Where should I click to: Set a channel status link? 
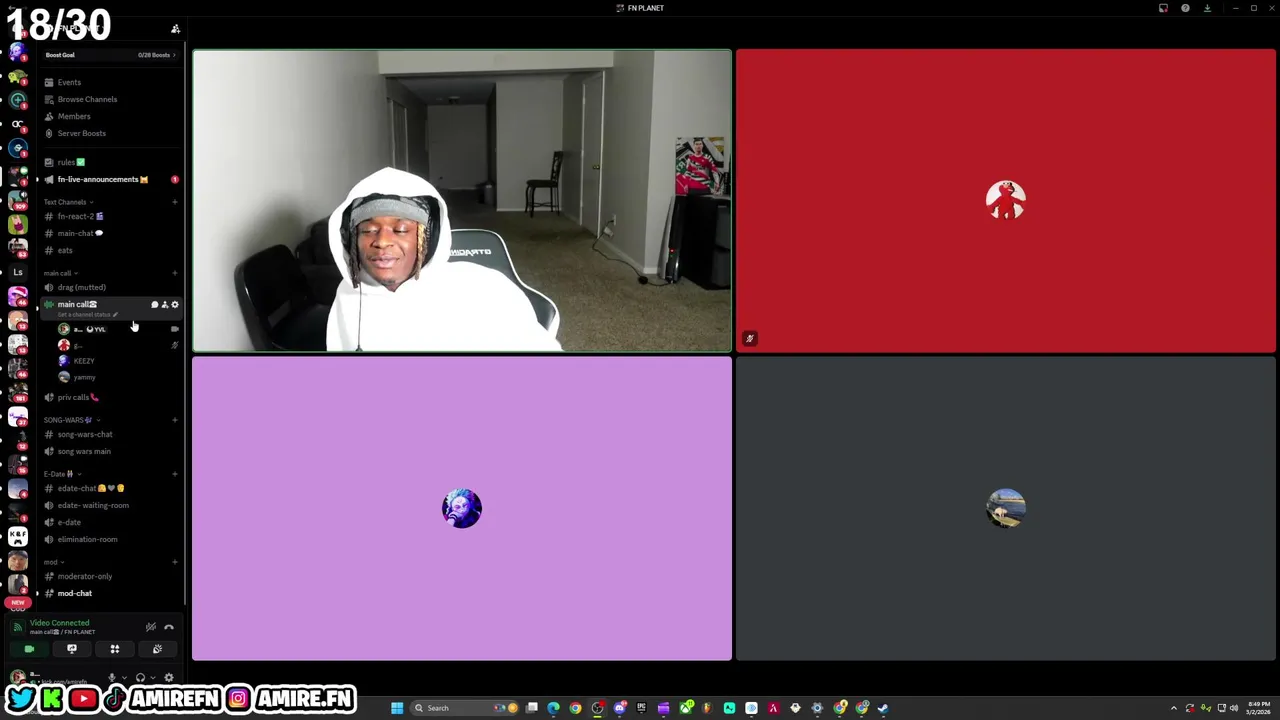88,314
